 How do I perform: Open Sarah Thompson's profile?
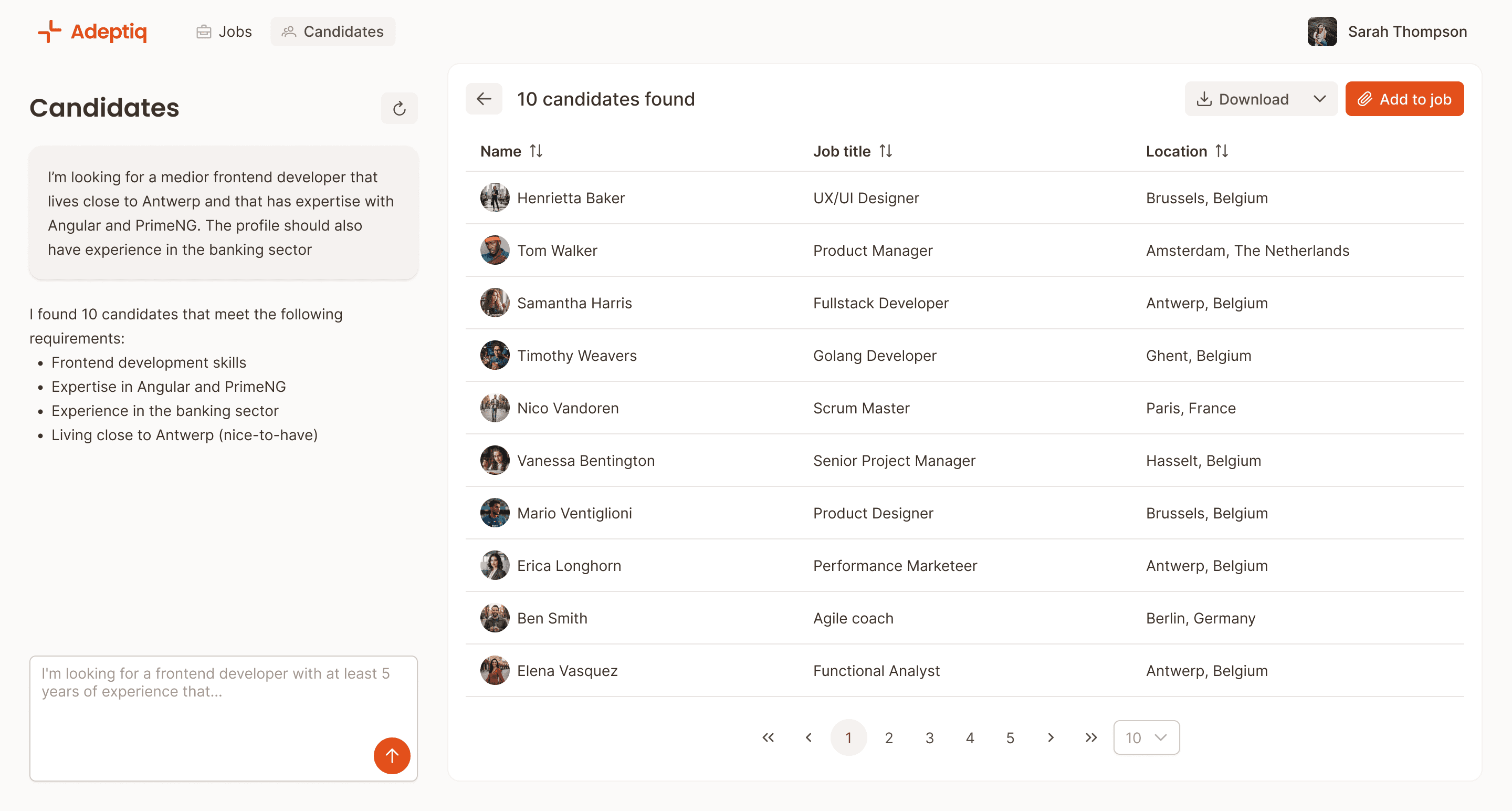[1388, 32]
